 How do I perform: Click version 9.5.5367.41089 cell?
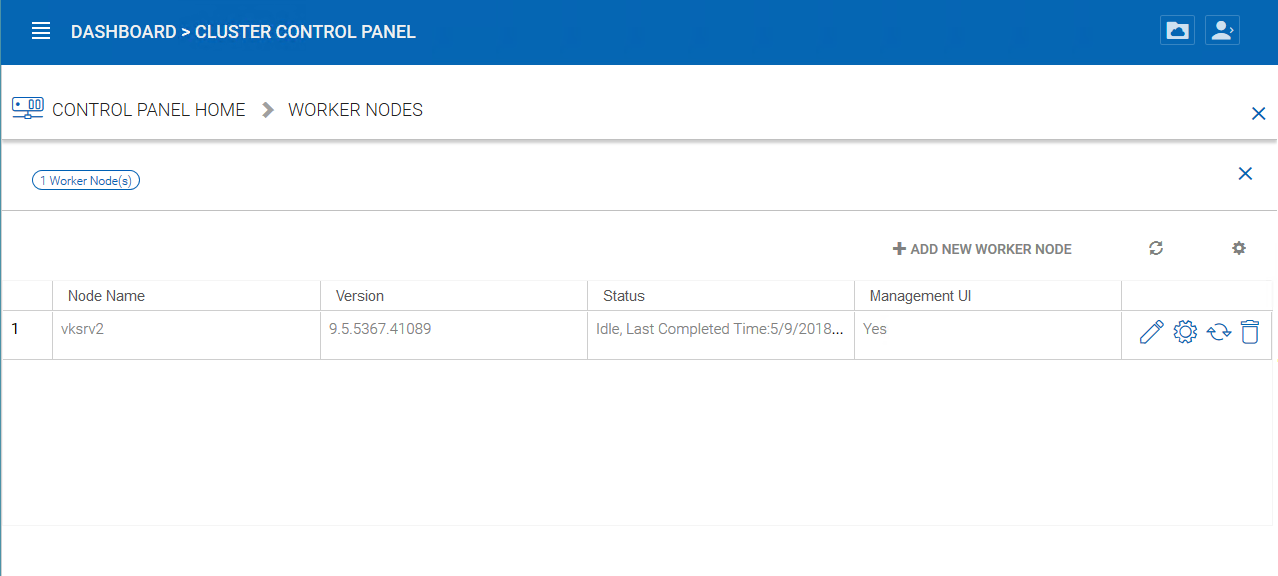[454, 335]
